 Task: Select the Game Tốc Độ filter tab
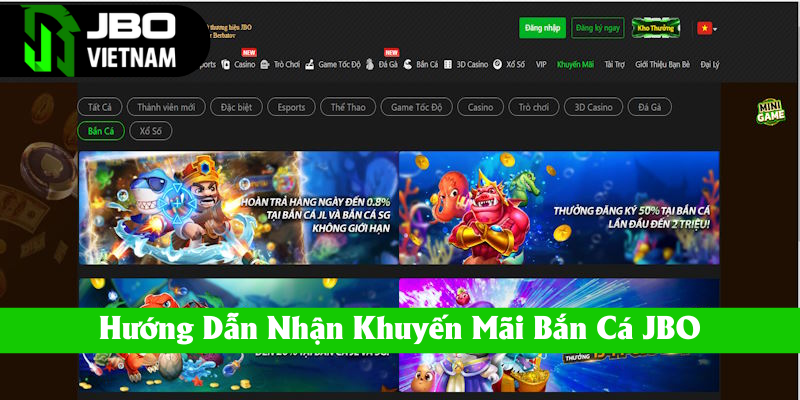point(416,107)
